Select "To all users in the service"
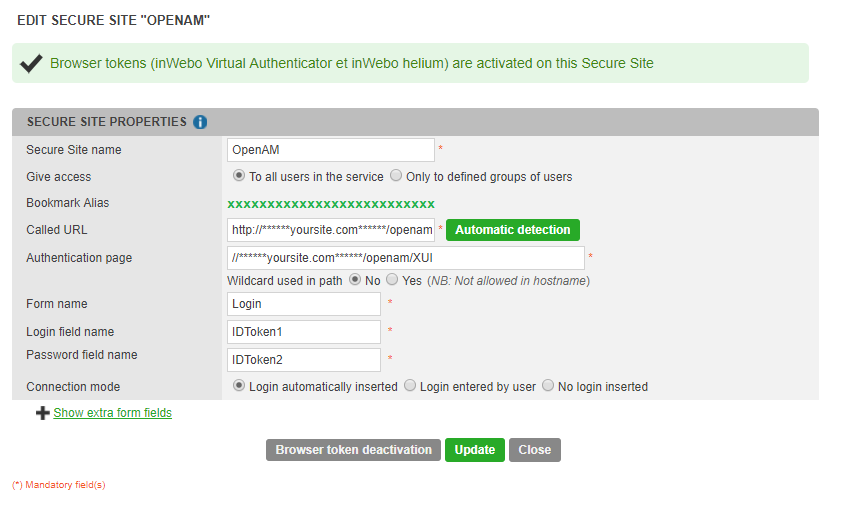842x505 pixels. [239, 176]
